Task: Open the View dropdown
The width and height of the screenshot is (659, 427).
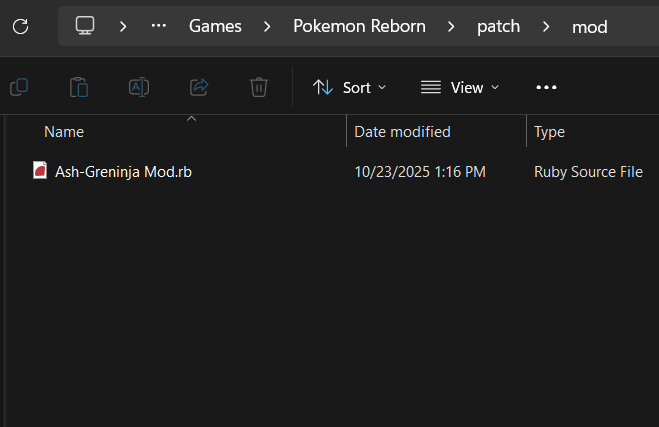Action: point(460,87)
